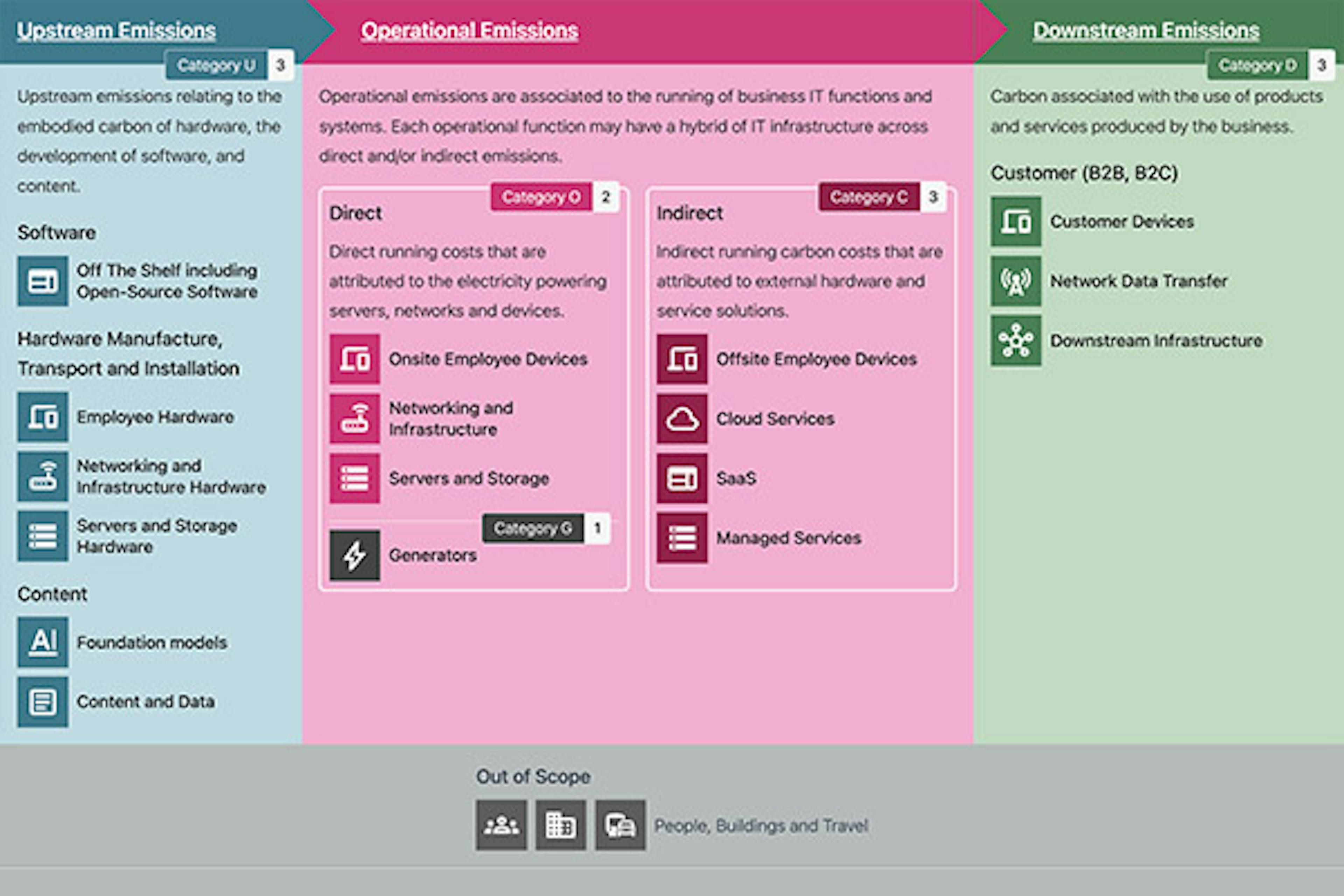The width and height of the screenshot is (1344, 896).
Task: Click the Generators lightning bolt icon
Action: [x=354, y=555]
